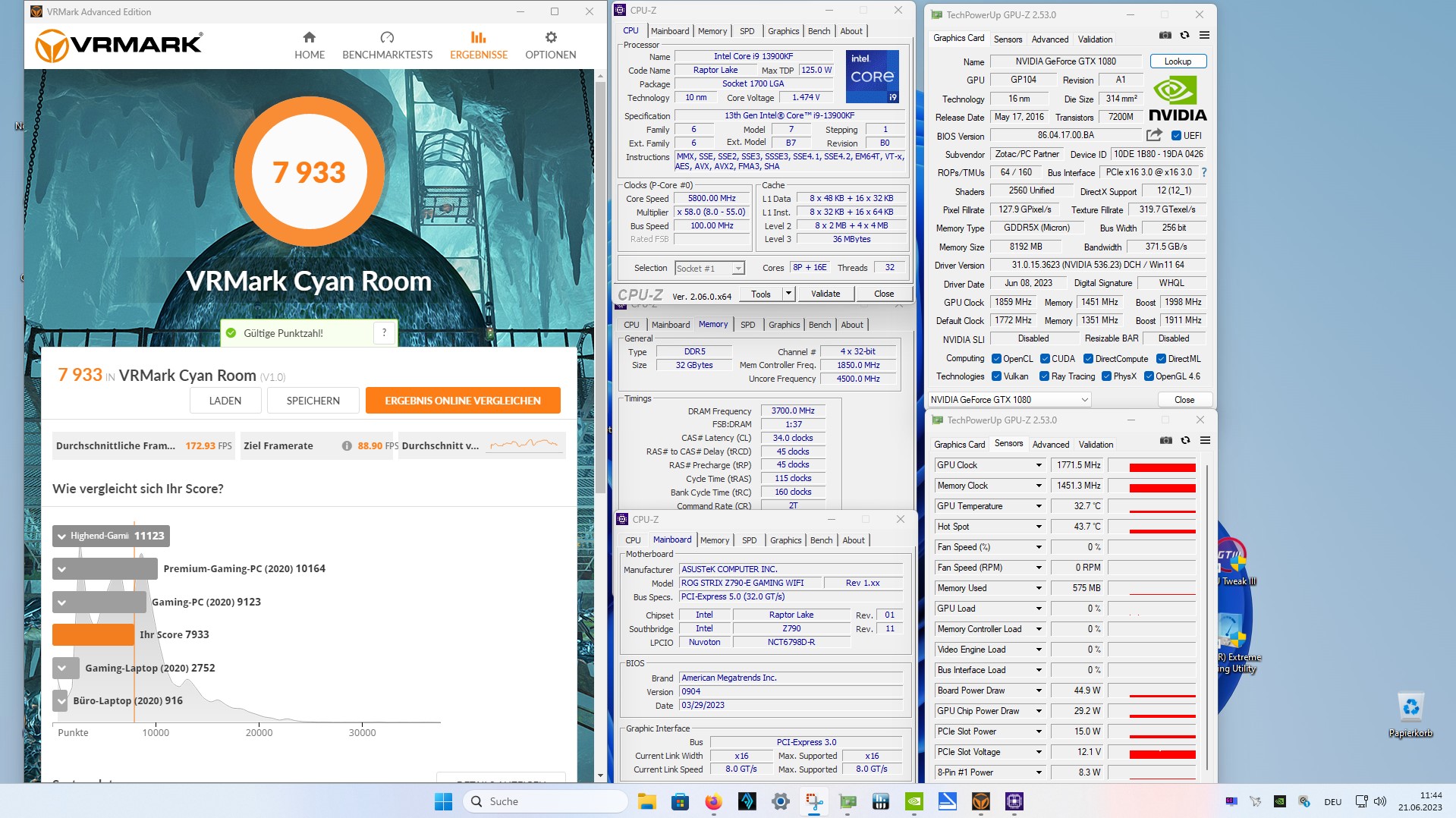Click the Bus Interface question mark in GPU-Z
The width and height of the screenshot is (1456, 818).
click(x=1203, y=172)
